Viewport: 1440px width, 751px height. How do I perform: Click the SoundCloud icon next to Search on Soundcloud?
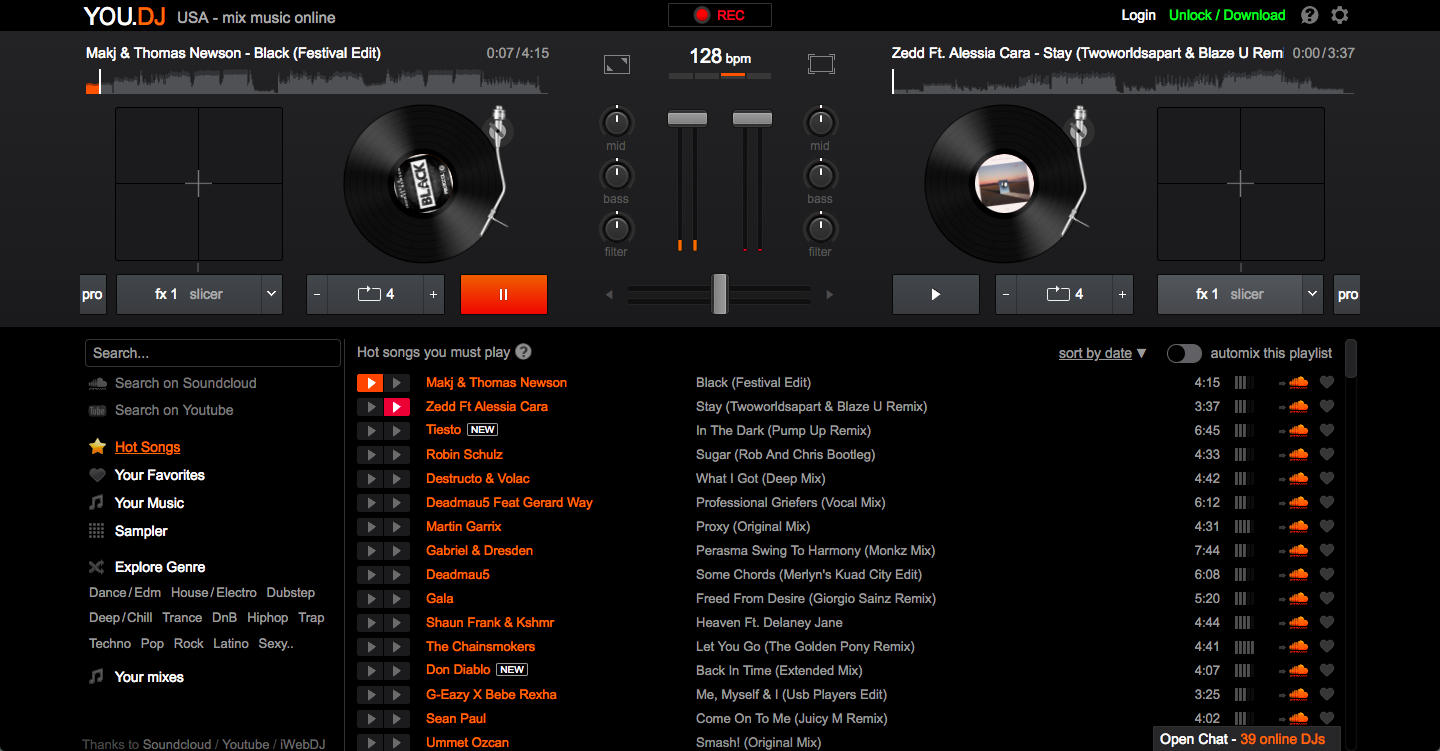(97, 383)
